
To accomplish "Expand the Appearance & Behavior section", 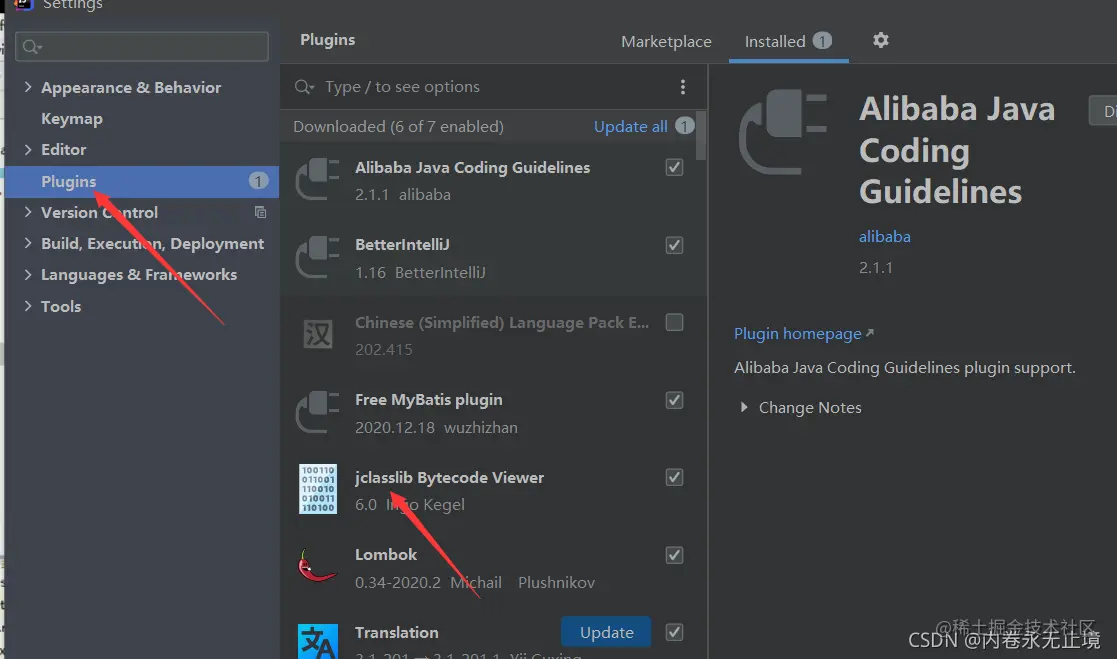I will [x=28, y=87].
